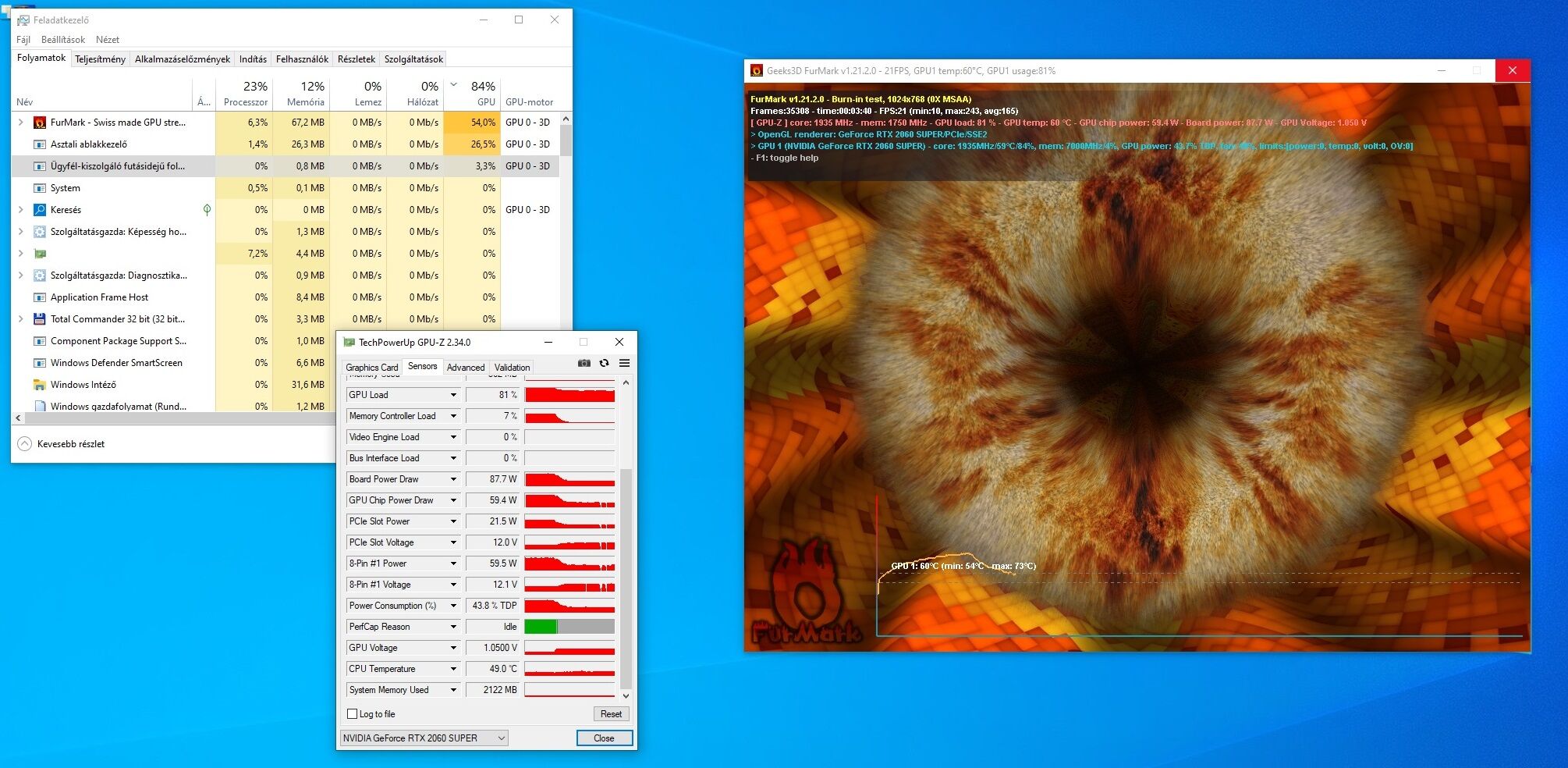1568x768 pixels.
Task: Switch to the Részletek tab
Action: click(357, 59)
